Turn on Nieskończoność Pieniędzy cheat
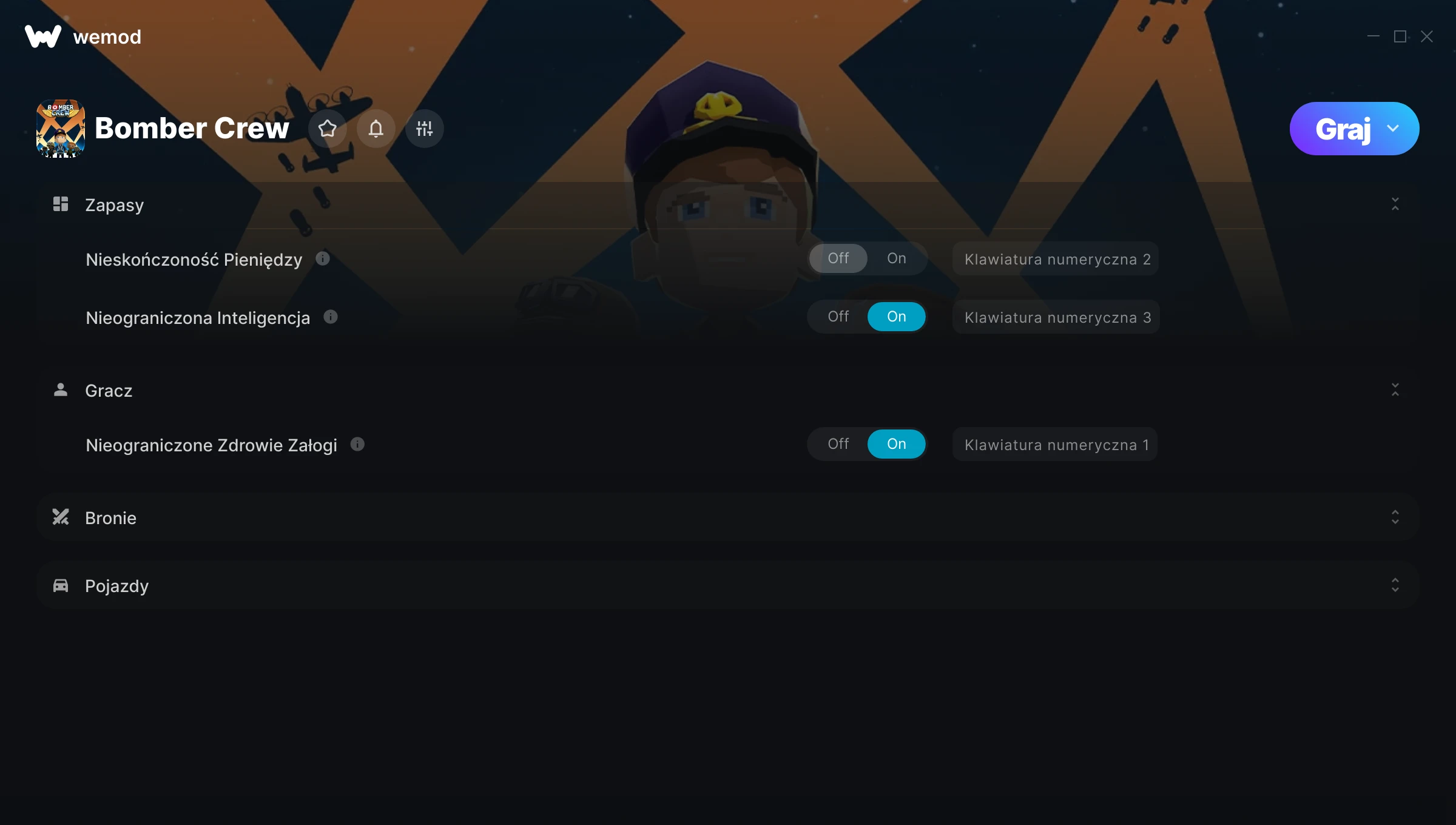The image size is (1456, 825). pyautogui.click(x=897, y=258)
